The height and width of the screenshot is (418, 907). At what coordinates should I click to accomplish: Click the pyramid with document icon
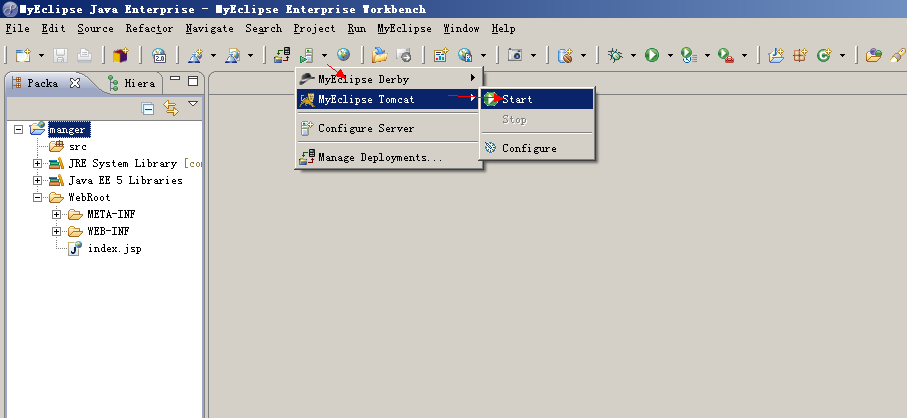pyautogui.click(x=233, y=56)
